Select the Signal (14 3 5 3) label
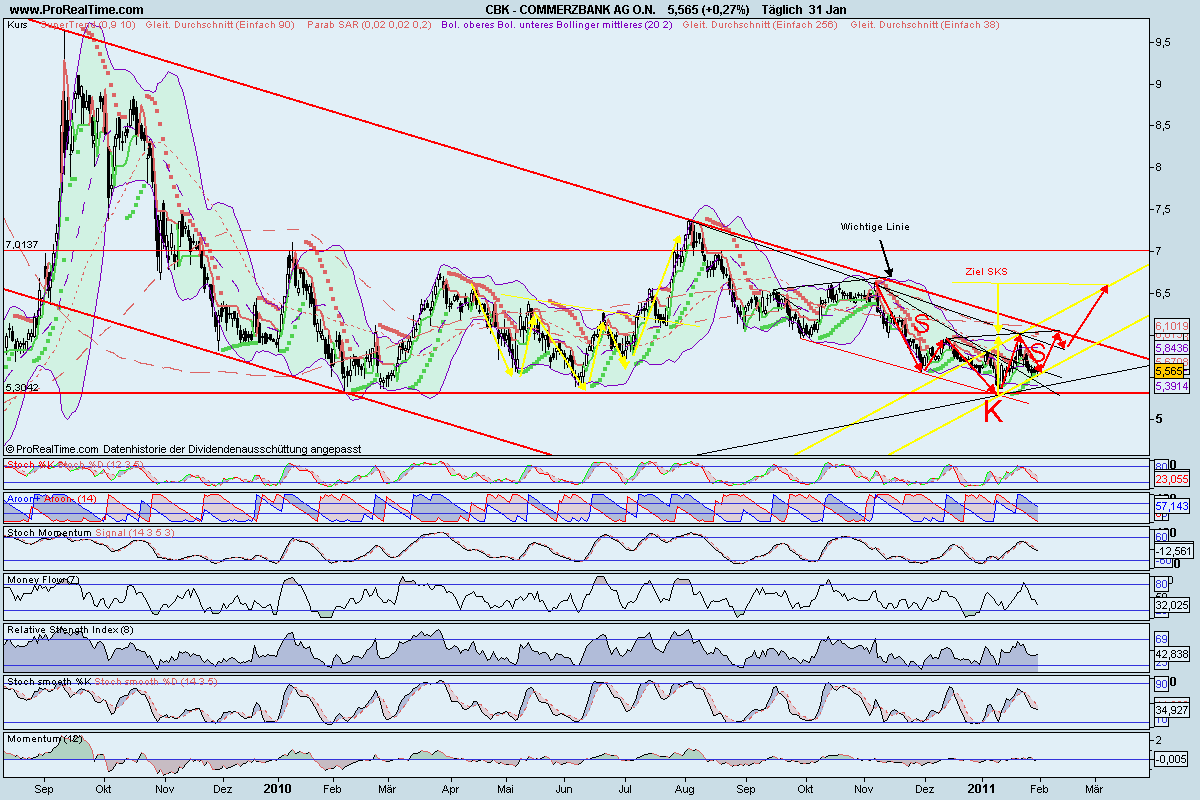Image resolution: width=1200 pixels, height=800 pixels. coord(135,533)
